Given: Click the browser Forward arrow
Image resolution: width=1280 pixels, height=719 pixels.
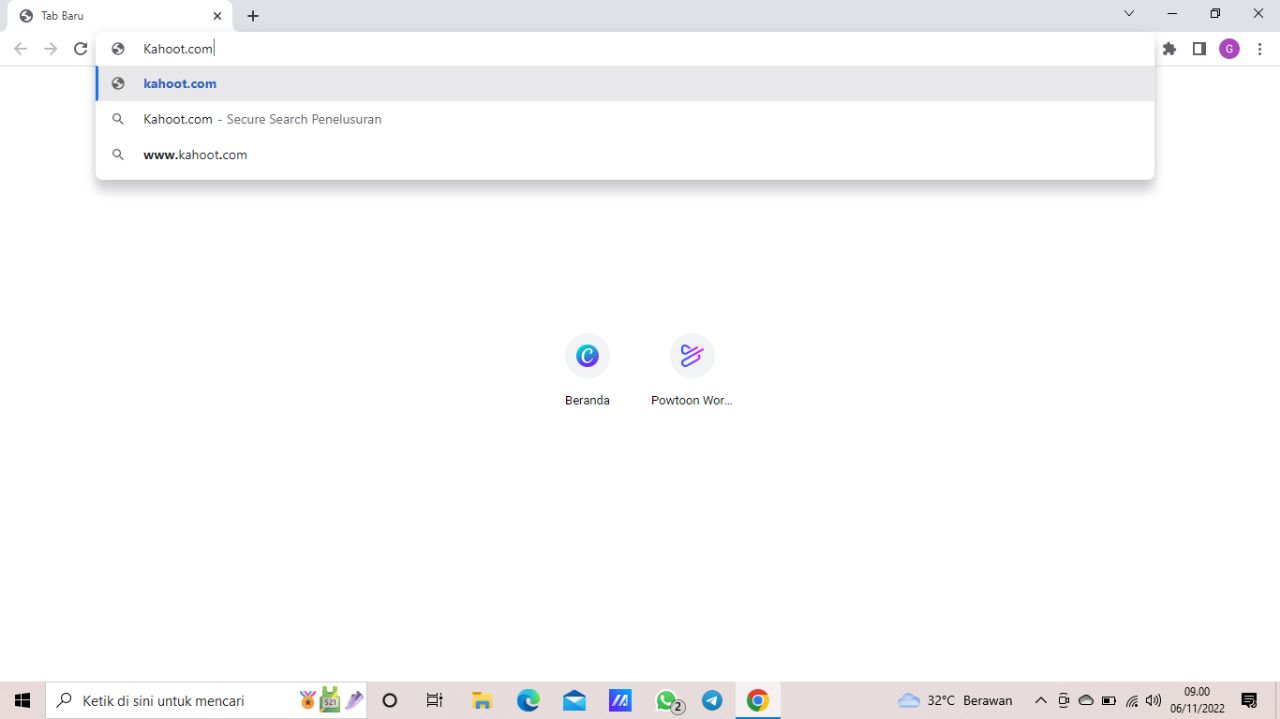Looking at the screenshot, I should tap(50, 49).
